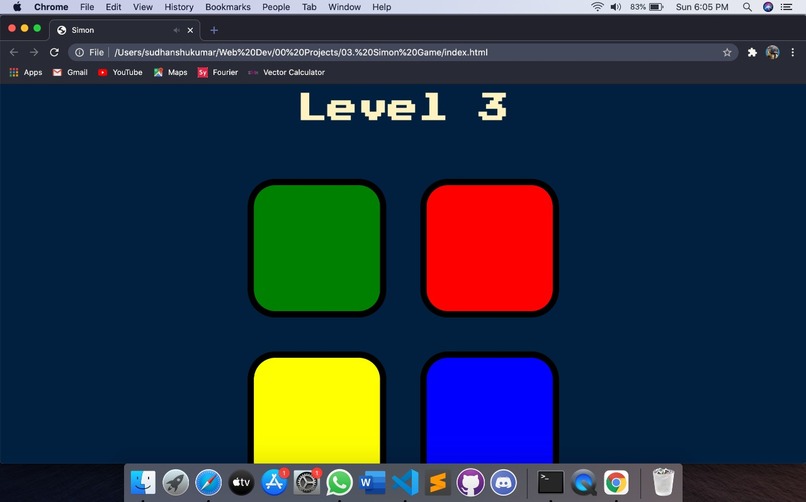Image resolution: width=806 pixels, height=502 pixels.
Task: Click the Level 3 heading text
Action: [x=404, y=106]
